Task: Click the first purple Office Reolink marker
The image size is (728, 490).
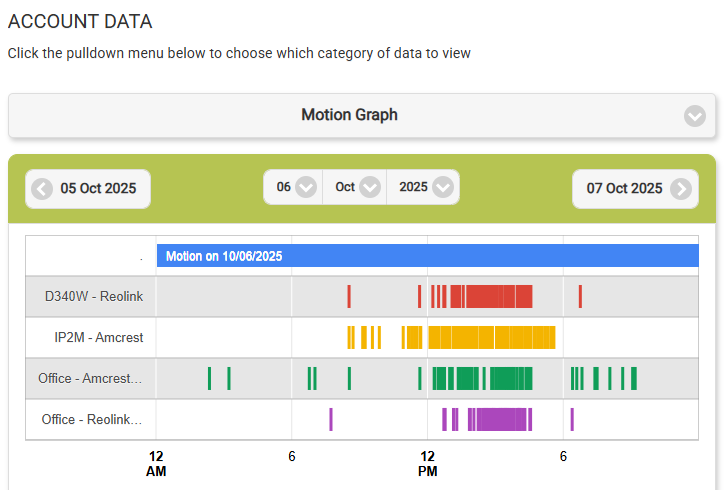Action: (331, 419)
